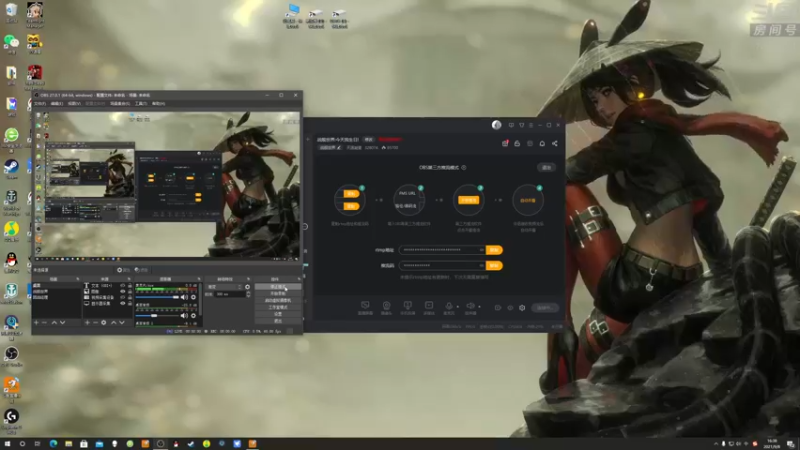
Task: Open Desktop Audio channel settings gear
Action: pyautogui.click(x=193, y=316)
